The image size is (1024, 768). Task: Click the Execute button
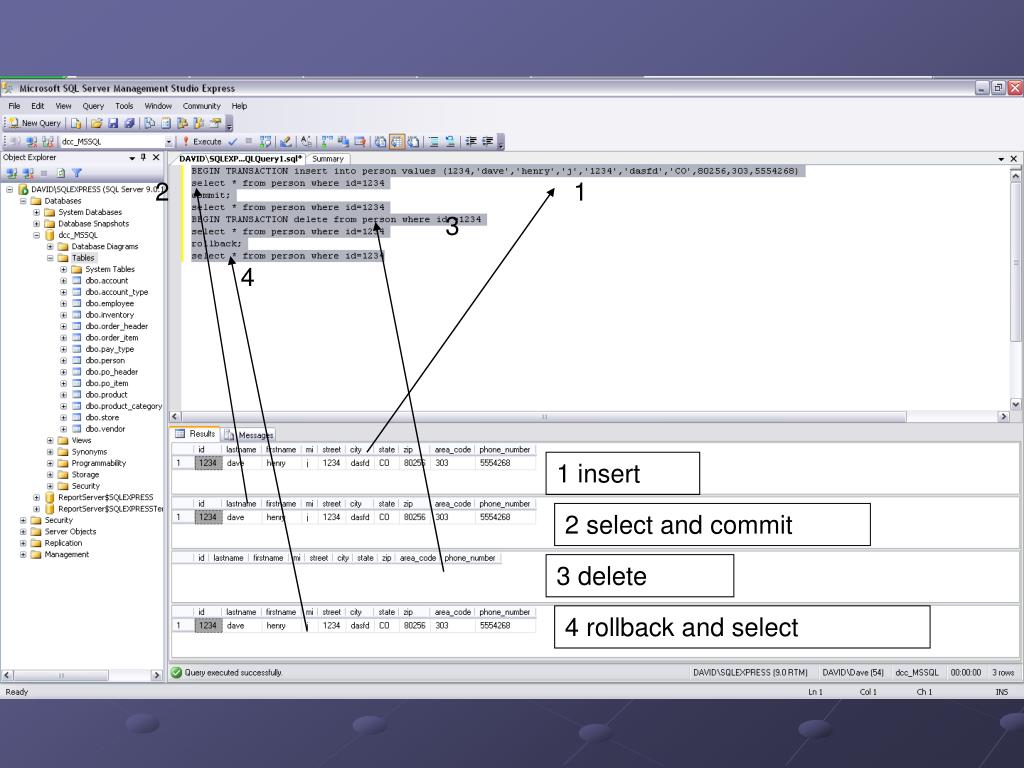(202, 141)
